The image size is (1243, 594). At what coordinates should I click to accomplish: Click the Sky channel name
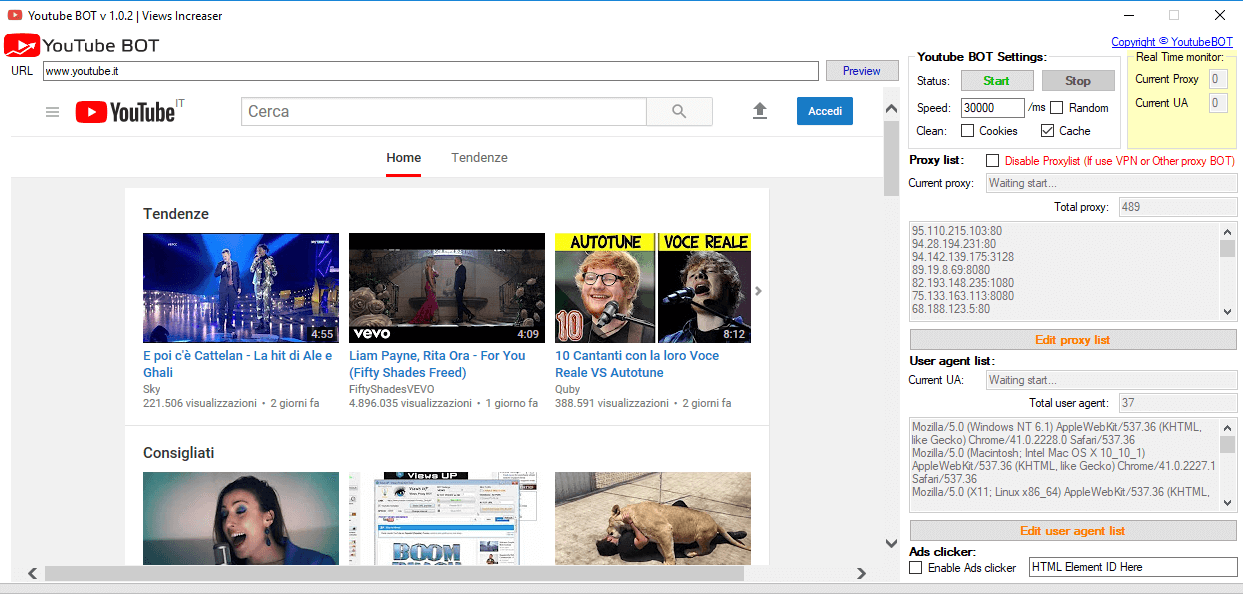[152, 389]
